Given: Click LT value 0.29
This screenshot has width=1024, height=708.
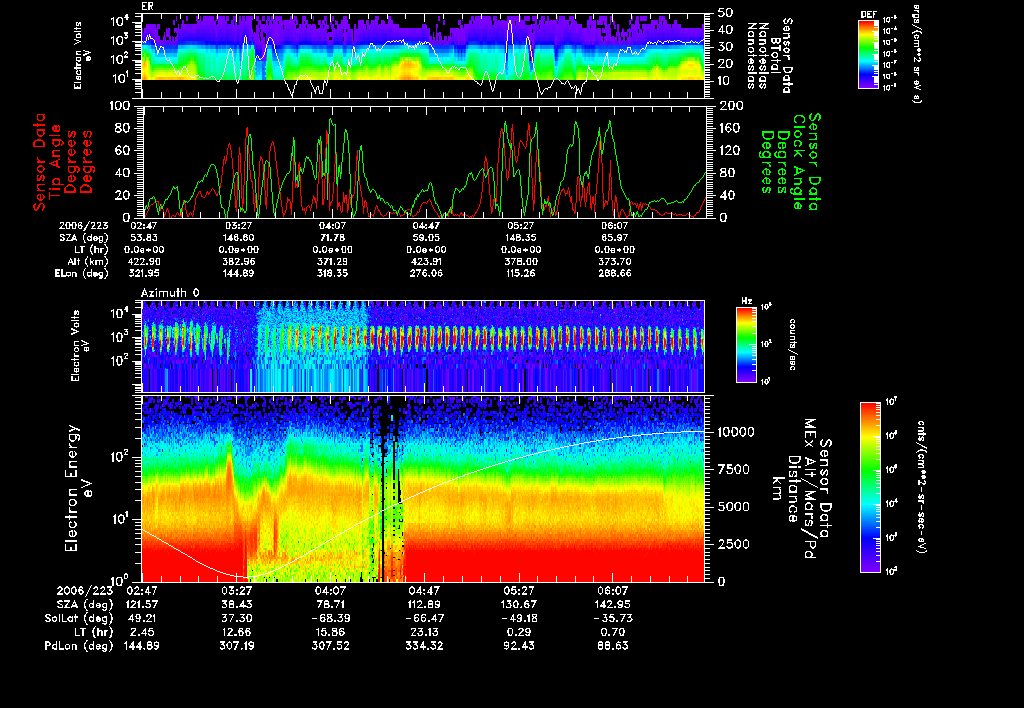Looking at the screenshot, I should (519, 632).
